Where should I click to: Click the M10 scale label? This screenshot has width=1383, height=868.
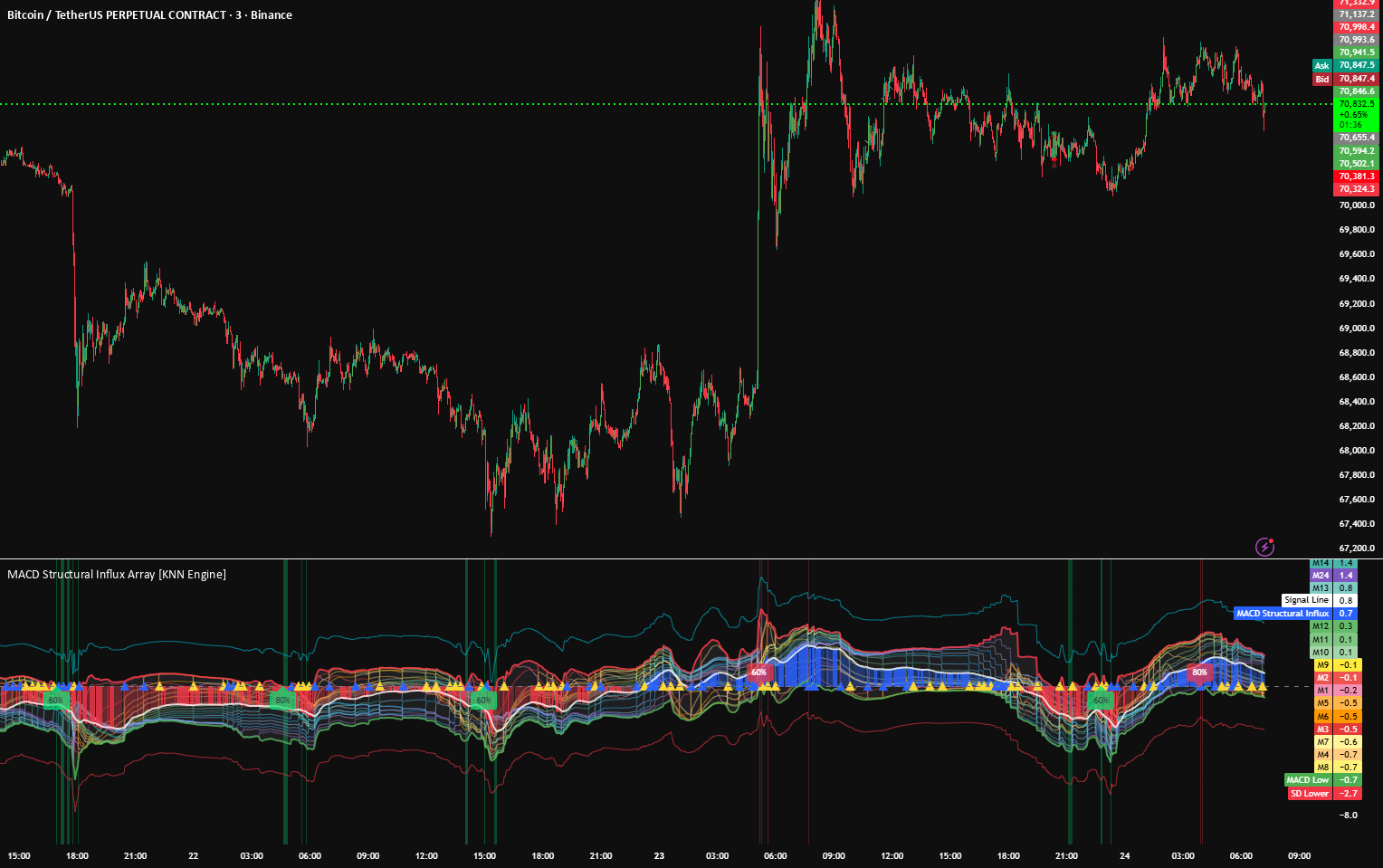click(x=1321, y=652)
